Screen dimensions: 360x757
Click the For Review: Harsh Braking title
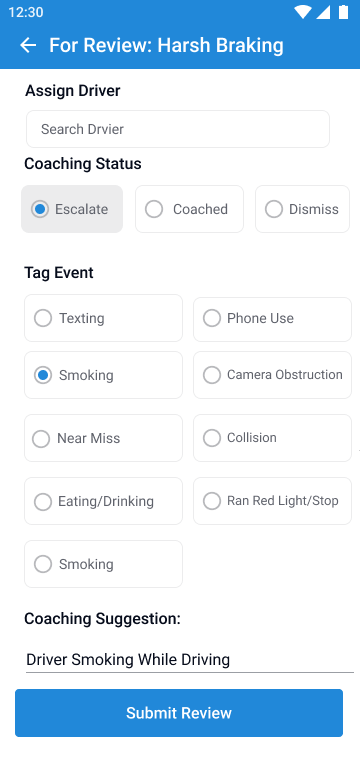click(166, 45)
